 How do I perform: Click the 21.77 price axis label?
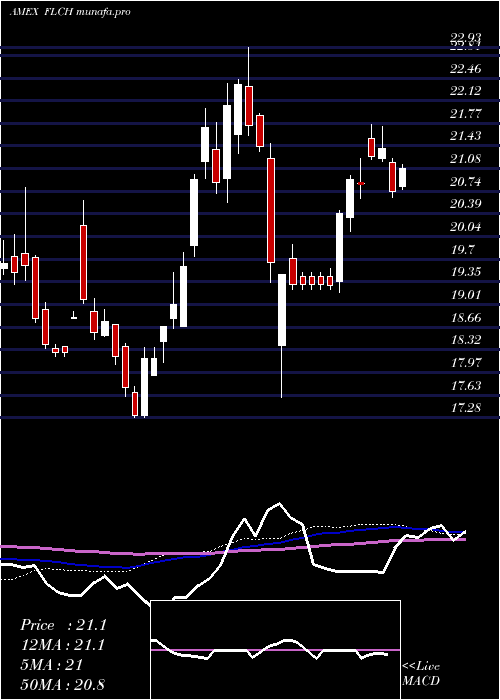[466, 114]
